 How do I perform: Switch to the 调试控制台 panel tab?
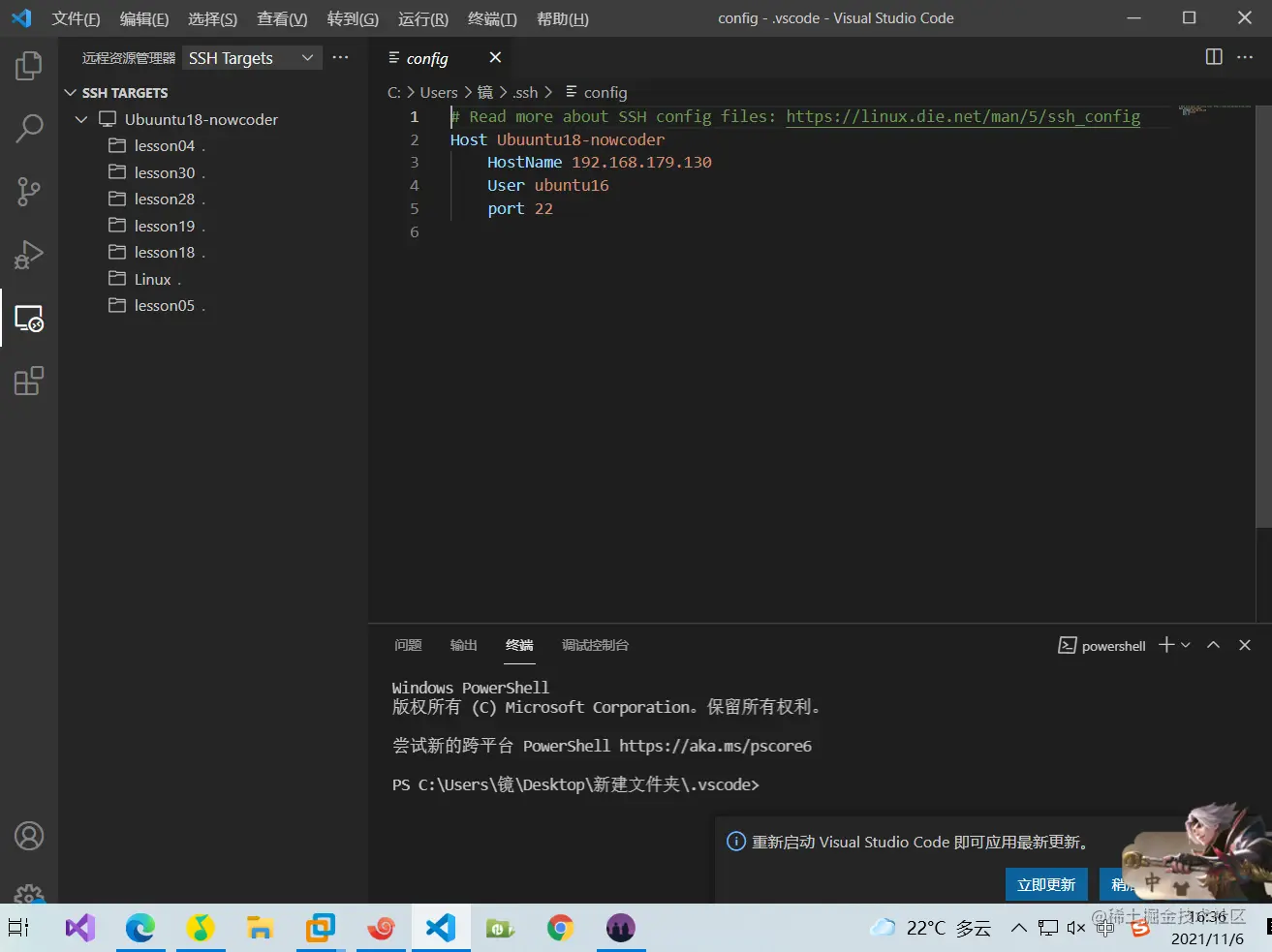596,645
